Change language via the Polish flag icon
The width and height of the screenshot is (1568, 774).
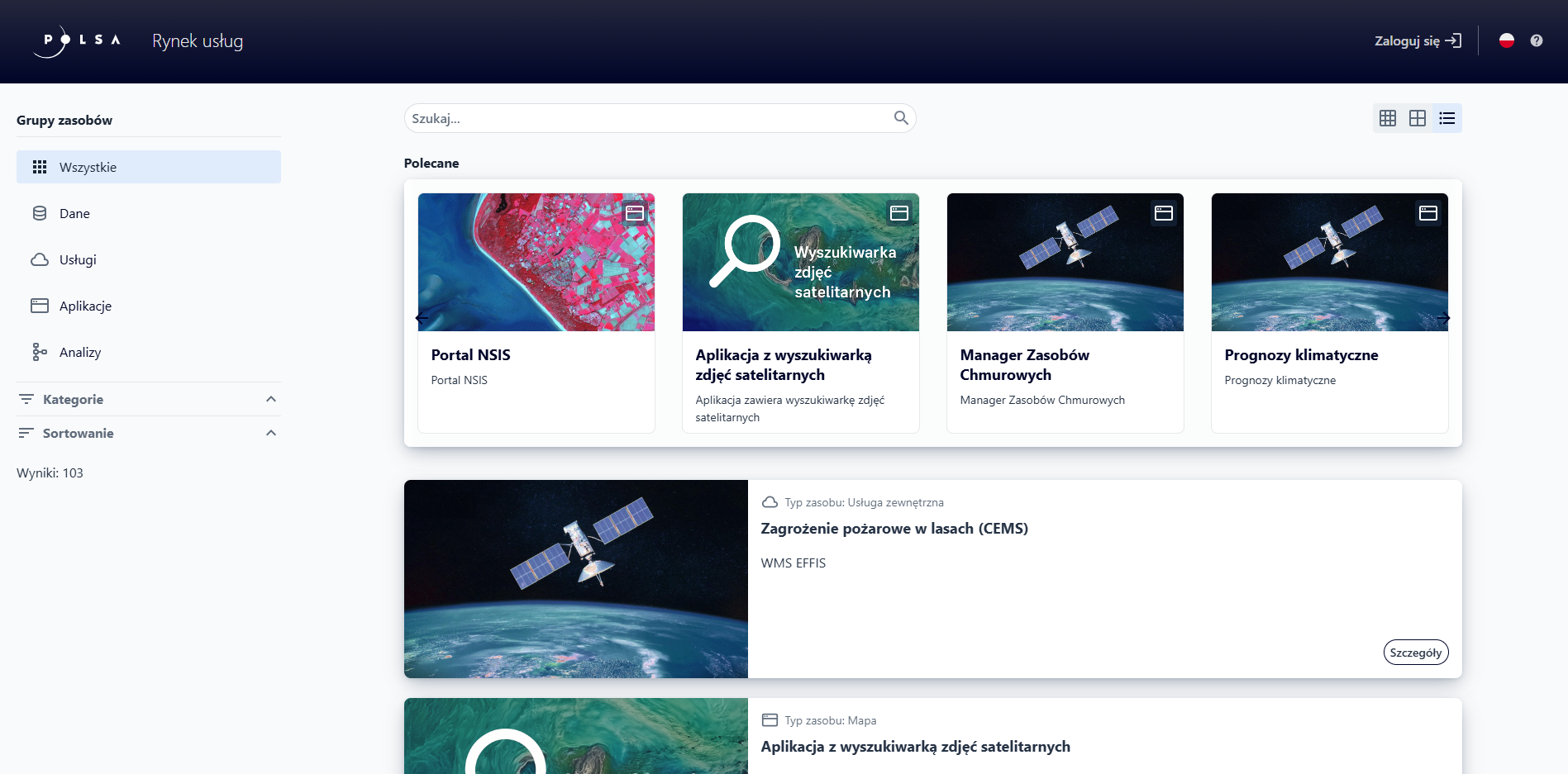(x=1506, y=40)
